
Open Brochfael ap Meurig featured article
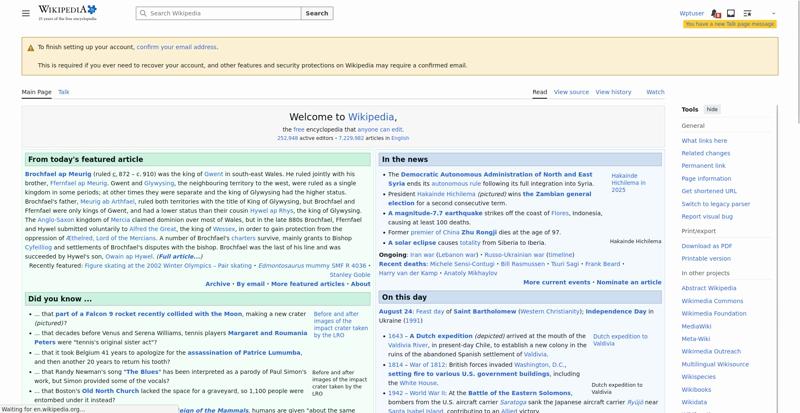58,174
